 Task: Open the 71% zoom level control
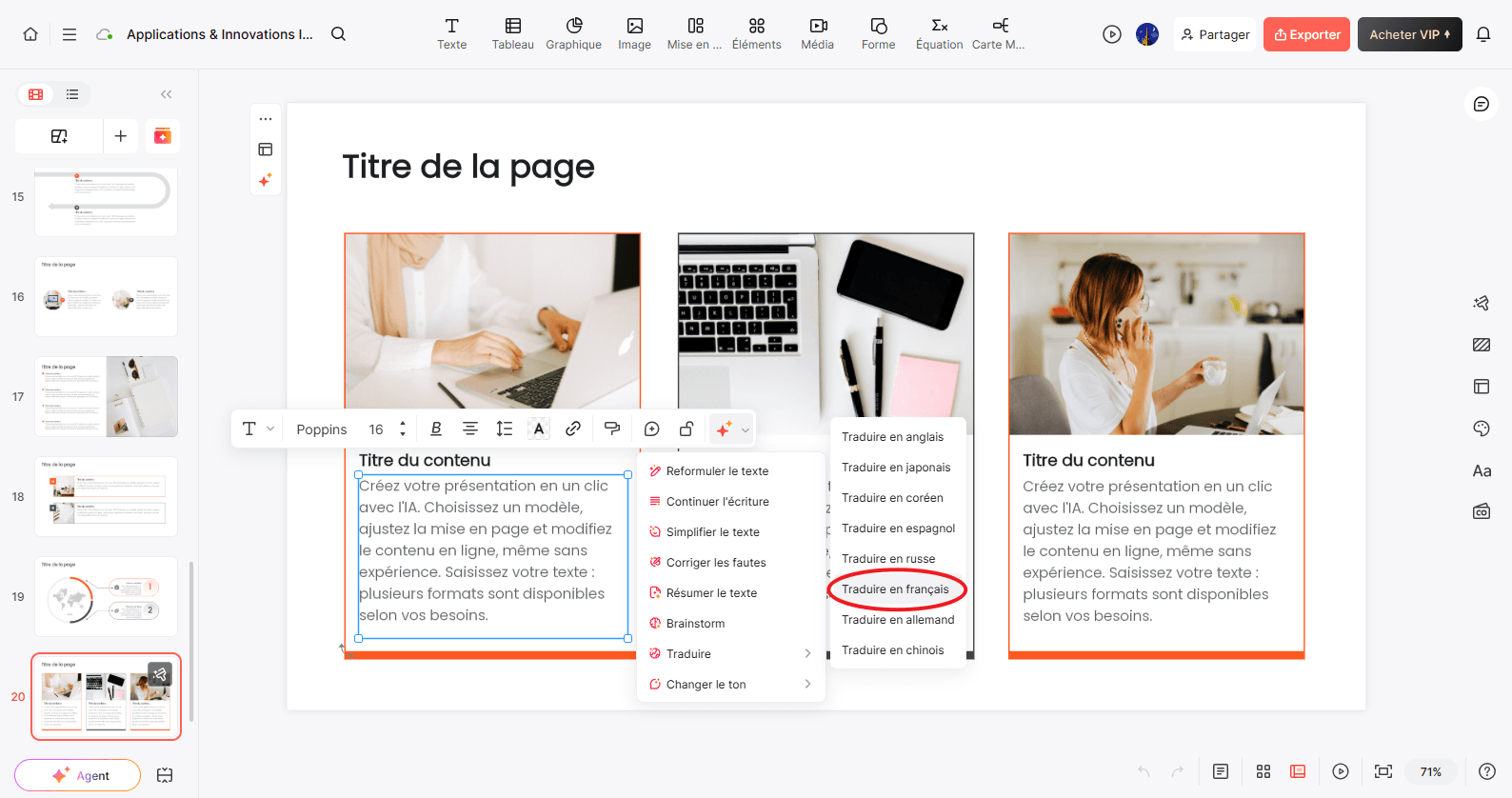[1431, 771]
